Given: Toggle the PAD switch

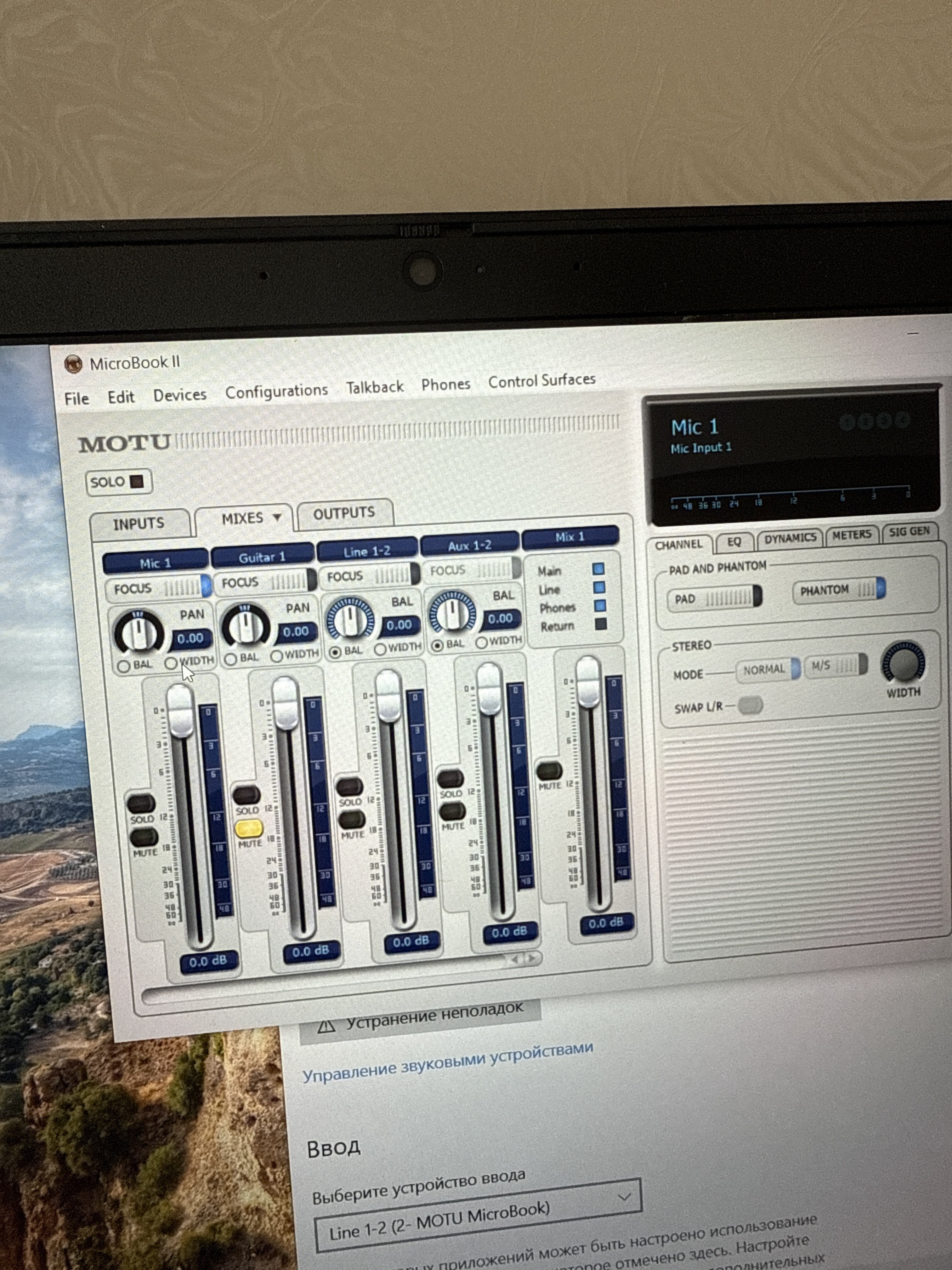Looking at the screenshot, I should click(x=716, y=598).
